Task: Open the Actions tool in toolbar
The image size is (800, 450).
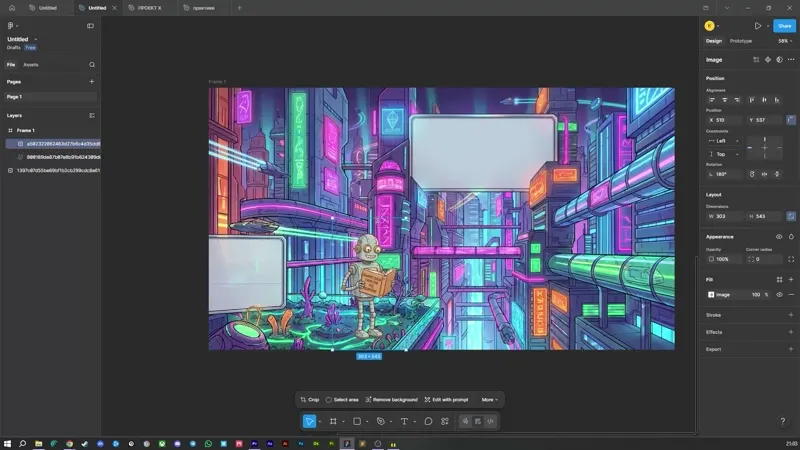Action: coord(445,421)
